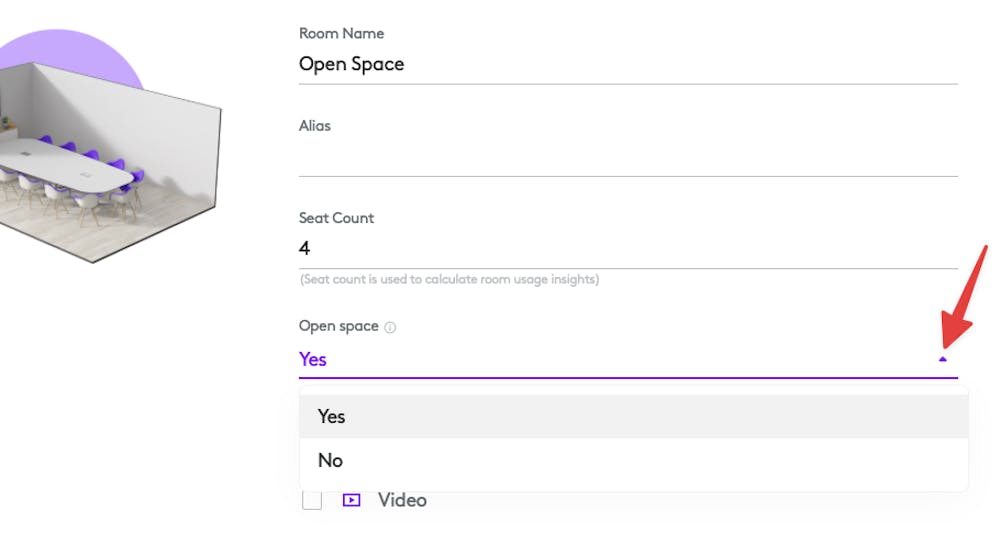The height and width of the screenshot is (533, 1000).
Task: Click the "Seat Count" label
Action: (338, 217)
